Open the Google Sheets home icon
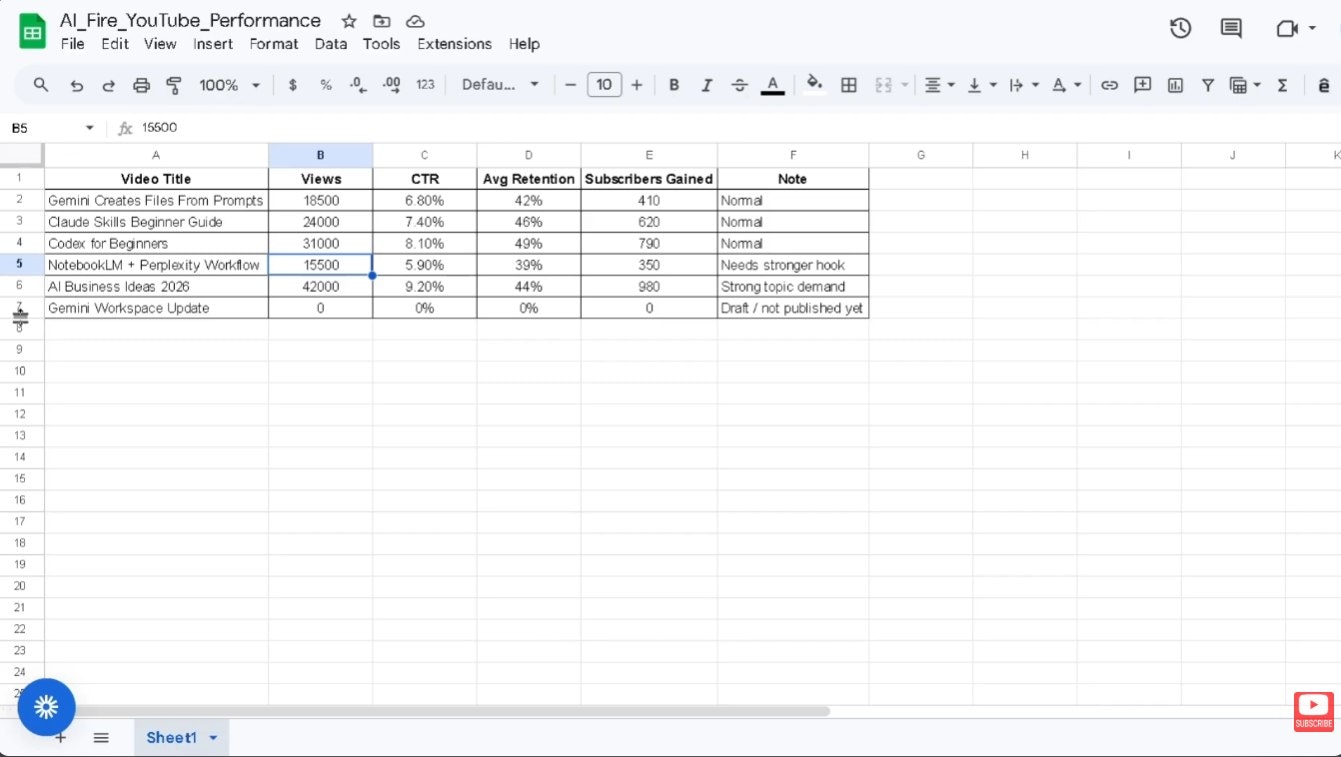1341x757 pixels. tap(33, 32)
